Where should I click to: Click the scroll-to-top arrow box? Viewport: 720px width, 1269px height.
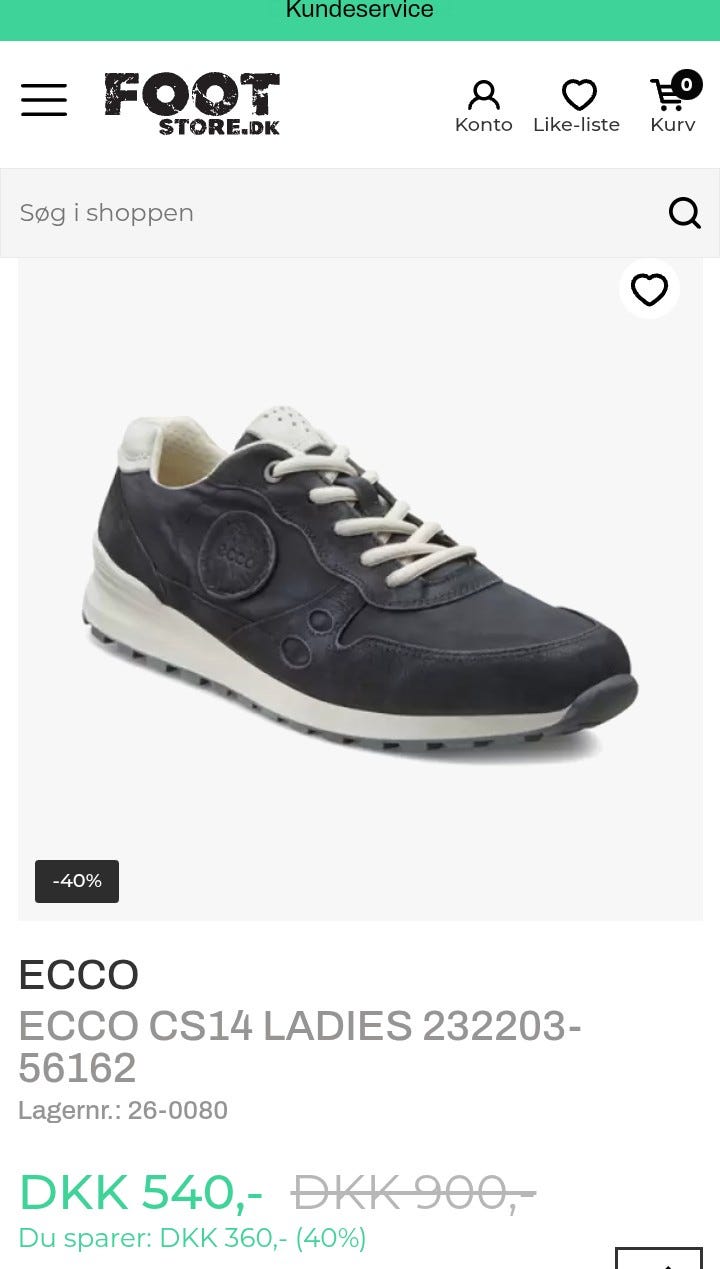point(658,1258)
